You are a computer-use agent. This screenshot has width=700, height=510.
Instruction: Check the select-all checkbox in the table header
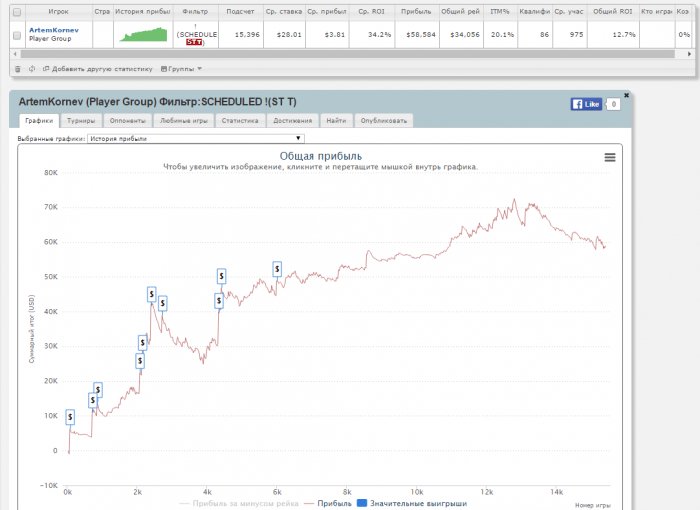[17, 12]
